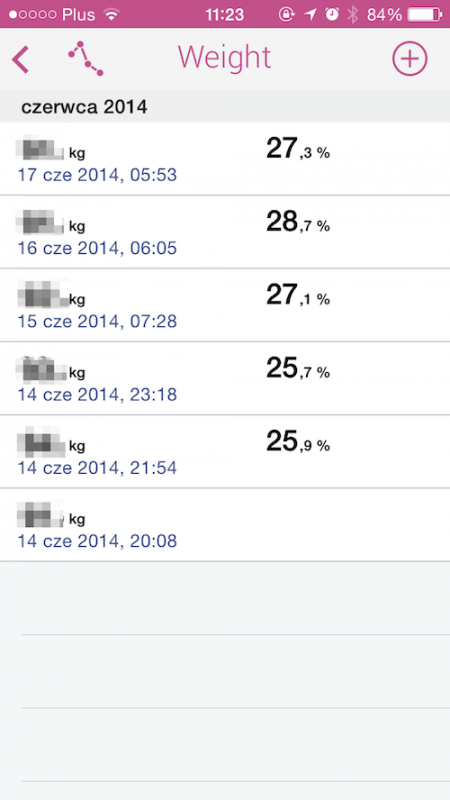Tap the alarm clock status icon
450x800 pixels.
click(x=332, y=14)
